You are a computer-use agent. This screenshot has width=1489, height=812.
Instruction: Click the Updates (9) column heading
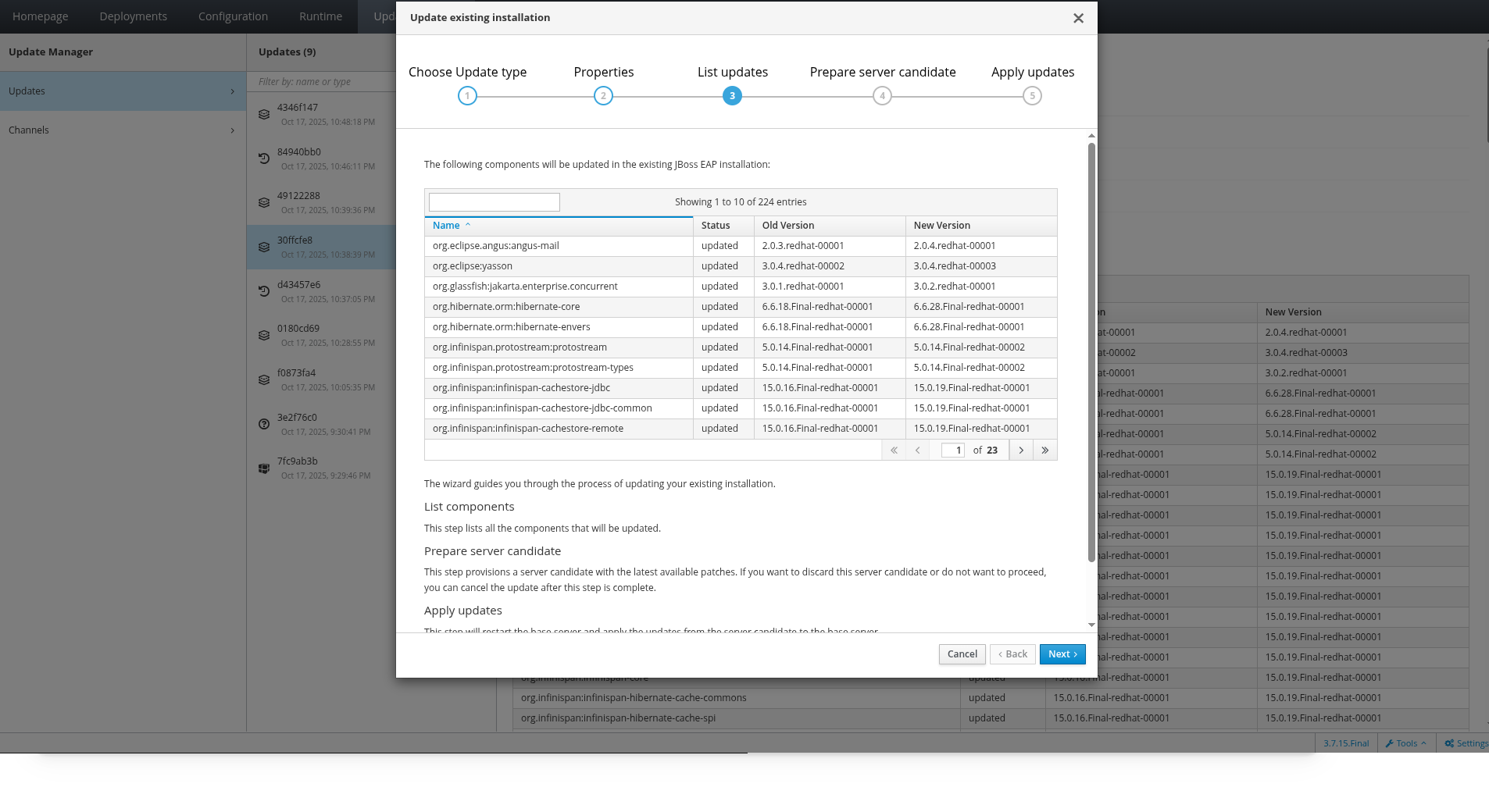coord(287,52)
